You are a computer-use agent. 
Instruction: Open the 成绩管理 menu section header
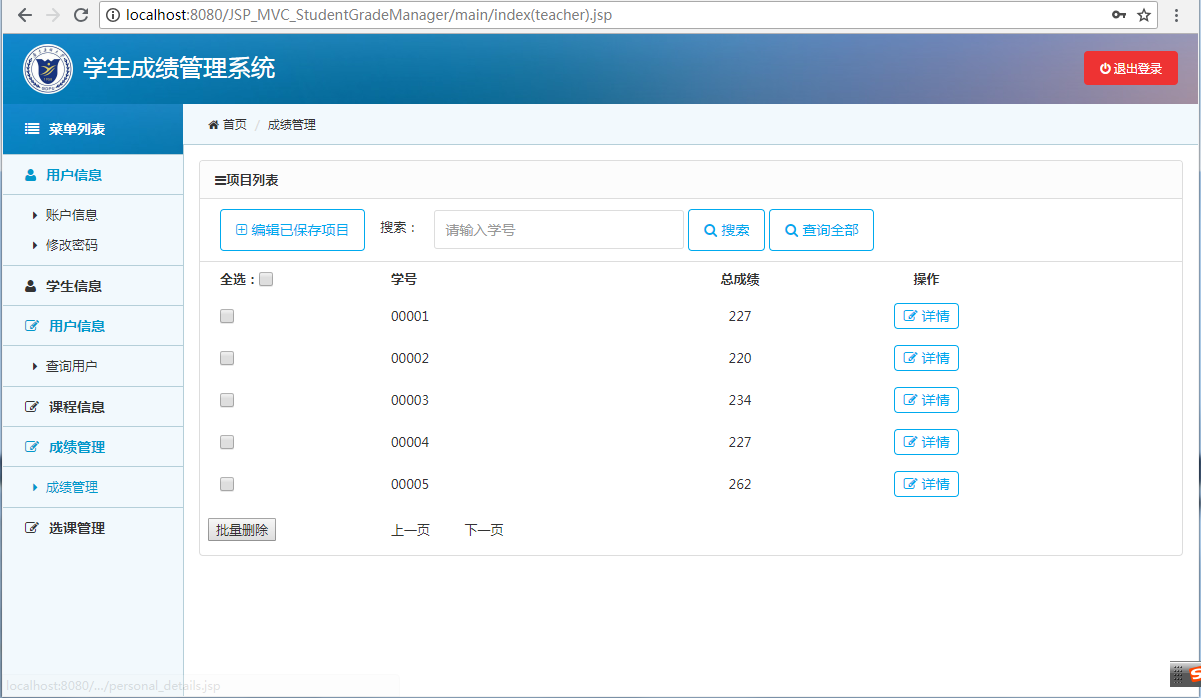93,447
